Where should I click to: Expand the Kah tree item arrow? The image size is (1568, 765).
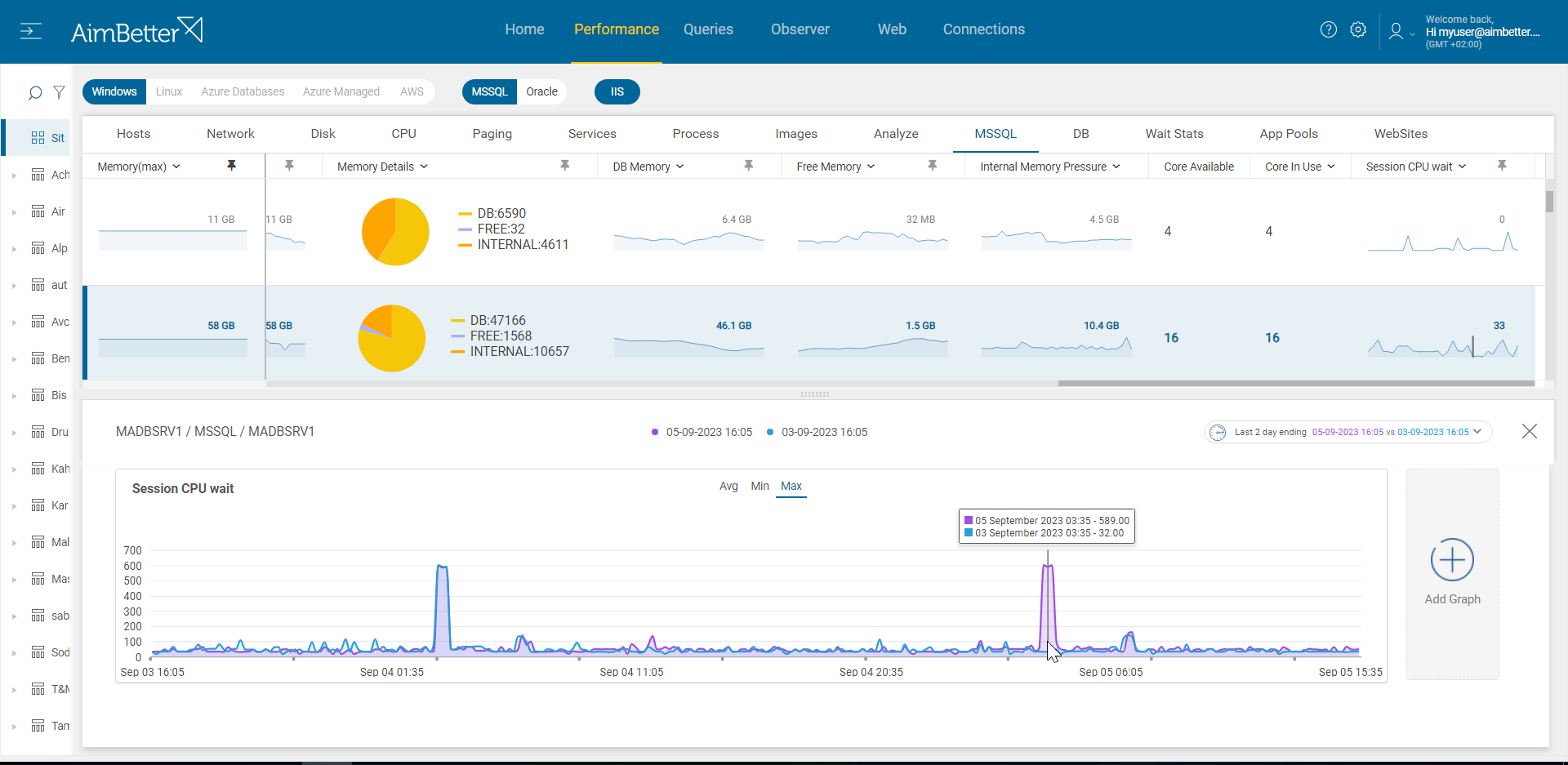click(x=14, y=469)
